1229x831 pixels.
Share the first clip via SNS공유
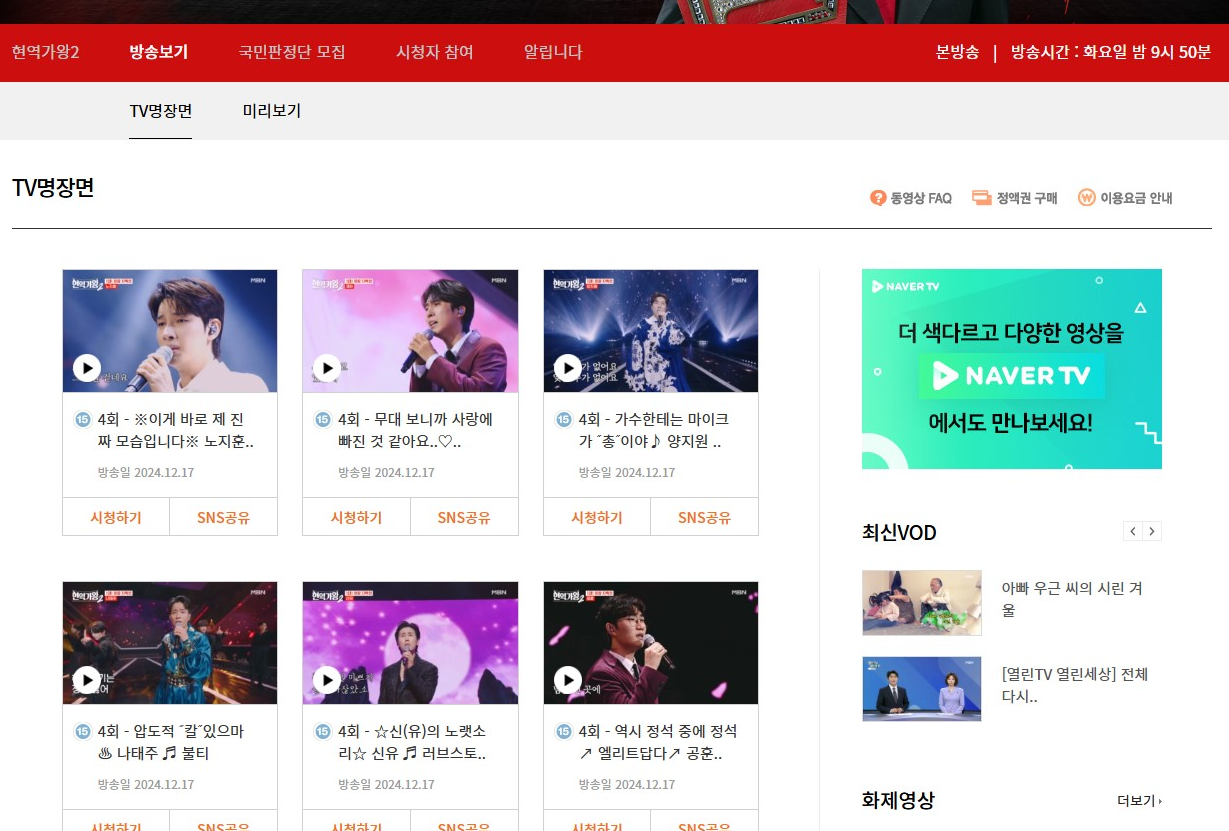223,516
